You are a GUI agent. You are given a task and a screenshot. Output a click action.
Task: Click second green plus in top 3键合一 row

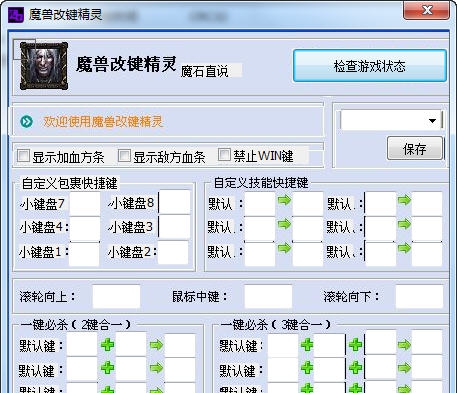pos(355,345)
